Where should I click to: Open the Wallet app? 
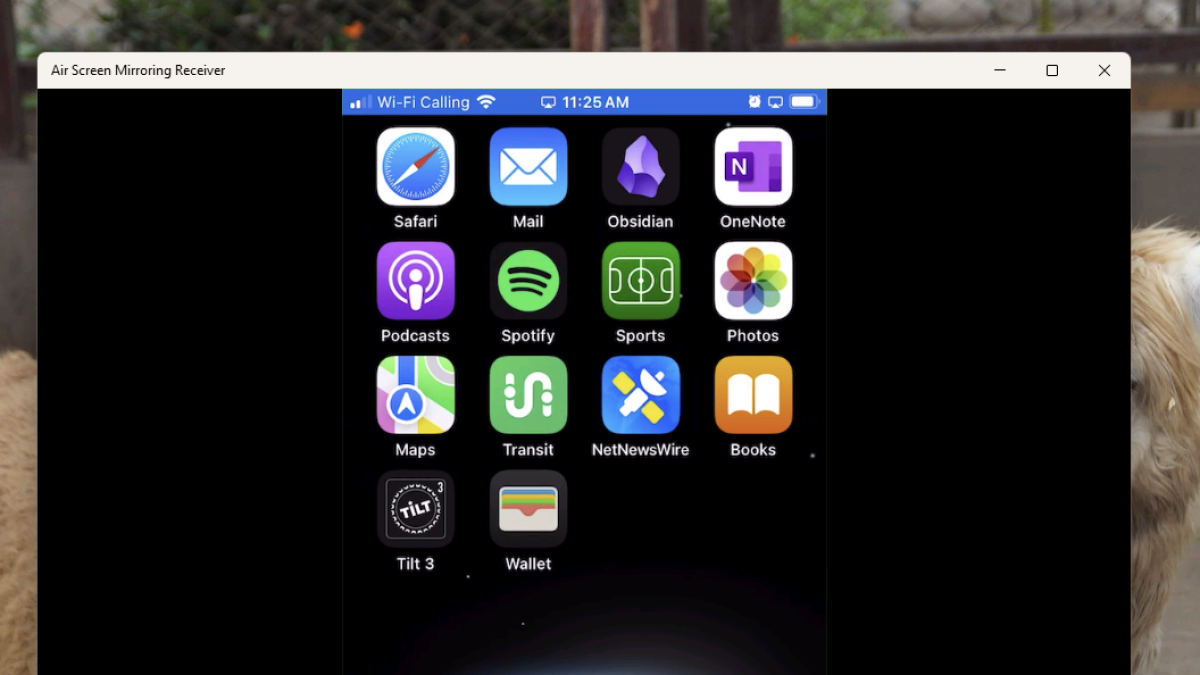point(528,508)
